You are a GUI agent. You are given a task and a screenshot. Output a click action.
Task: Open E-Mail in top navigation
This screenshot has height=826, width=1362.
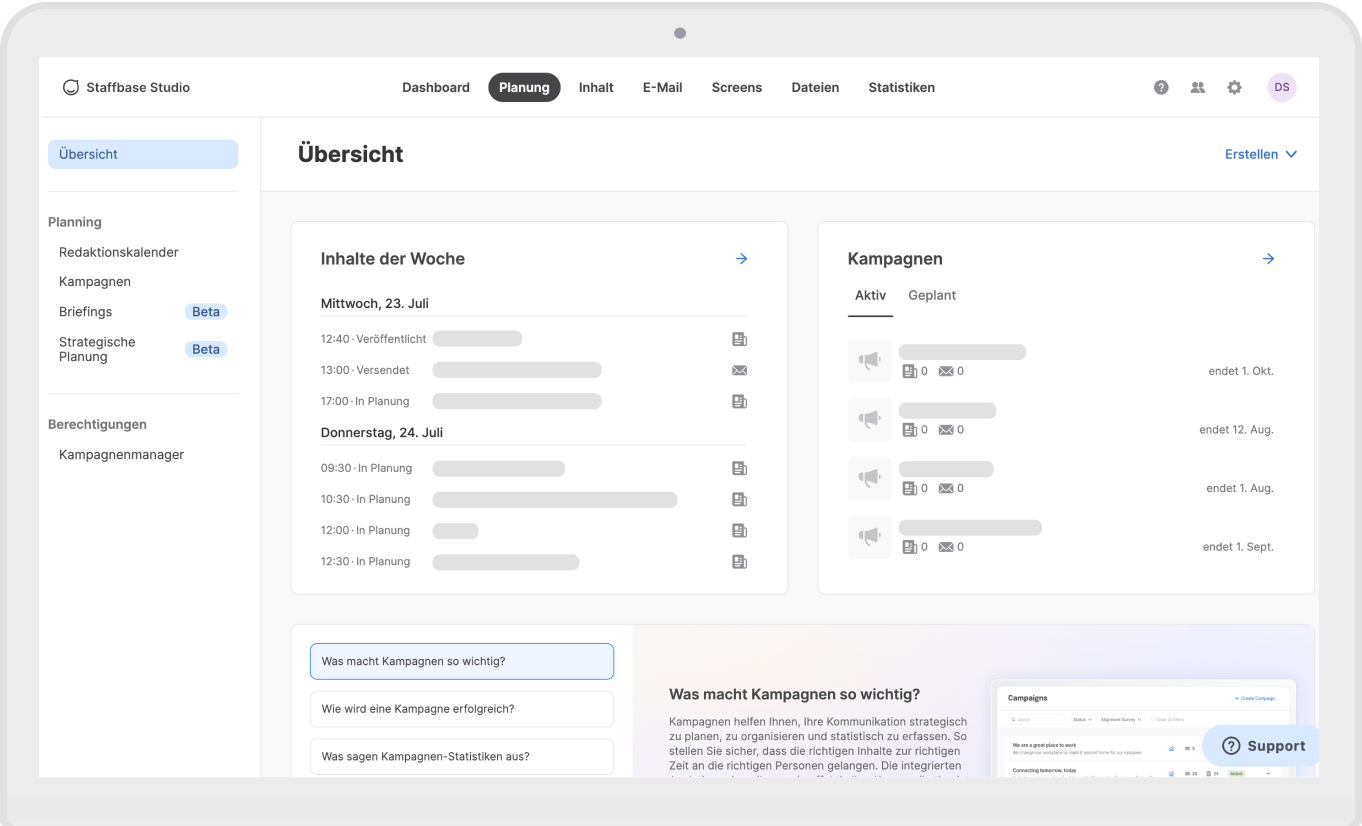(x=663, y=87)
